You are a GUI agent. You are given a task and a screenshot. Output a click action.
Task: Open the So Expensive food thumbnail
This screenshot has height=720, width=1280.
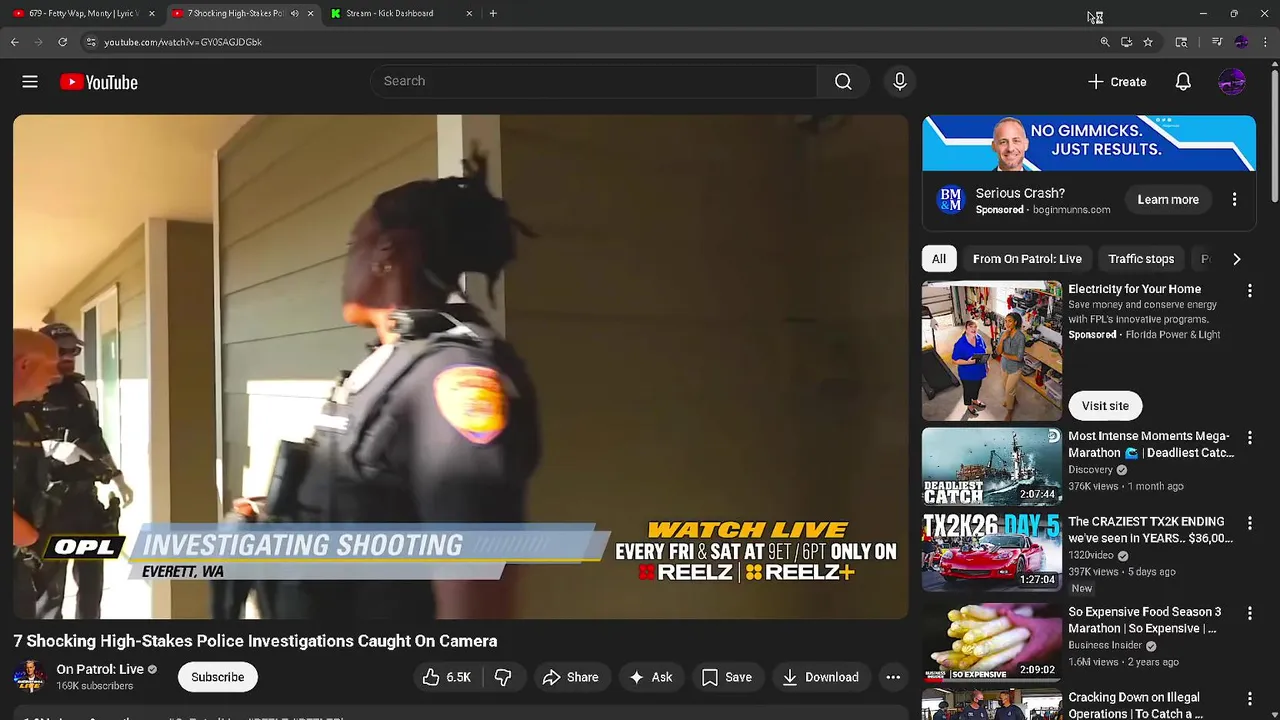point(992,641)
